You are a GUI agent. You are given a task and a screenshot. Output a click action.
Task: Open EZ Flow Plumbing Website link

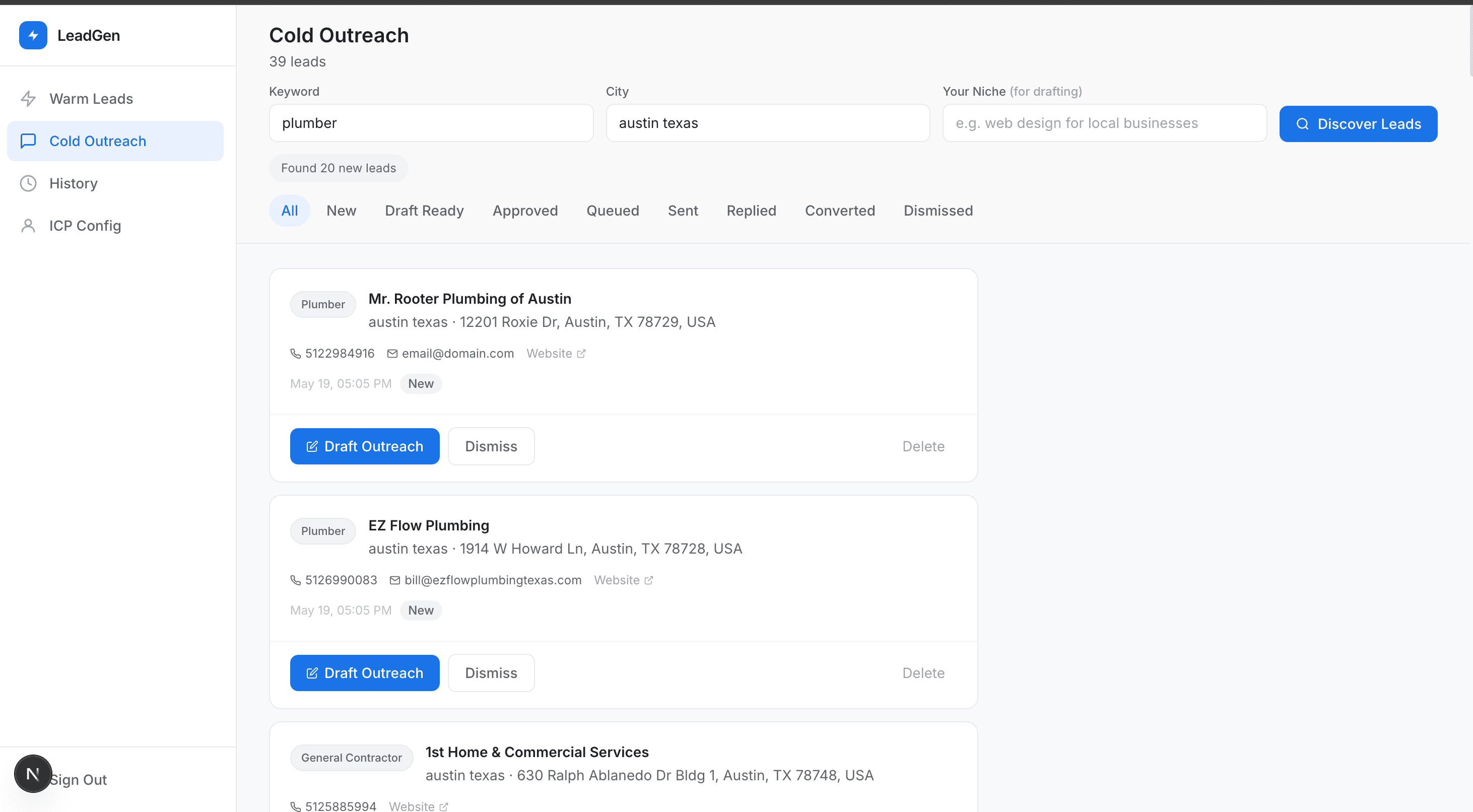[623, 580]
